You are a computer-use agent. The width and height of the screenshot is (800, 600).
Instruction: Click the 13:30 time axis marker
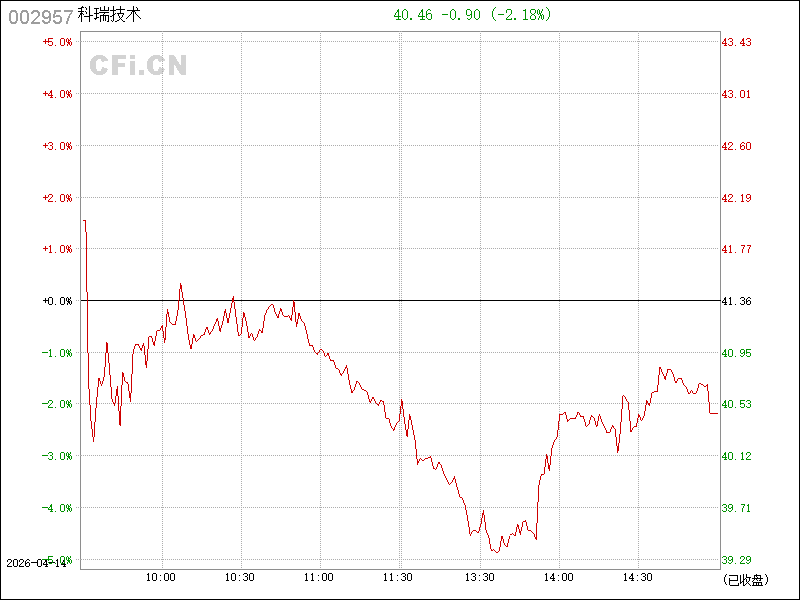[x=480, y=577]
